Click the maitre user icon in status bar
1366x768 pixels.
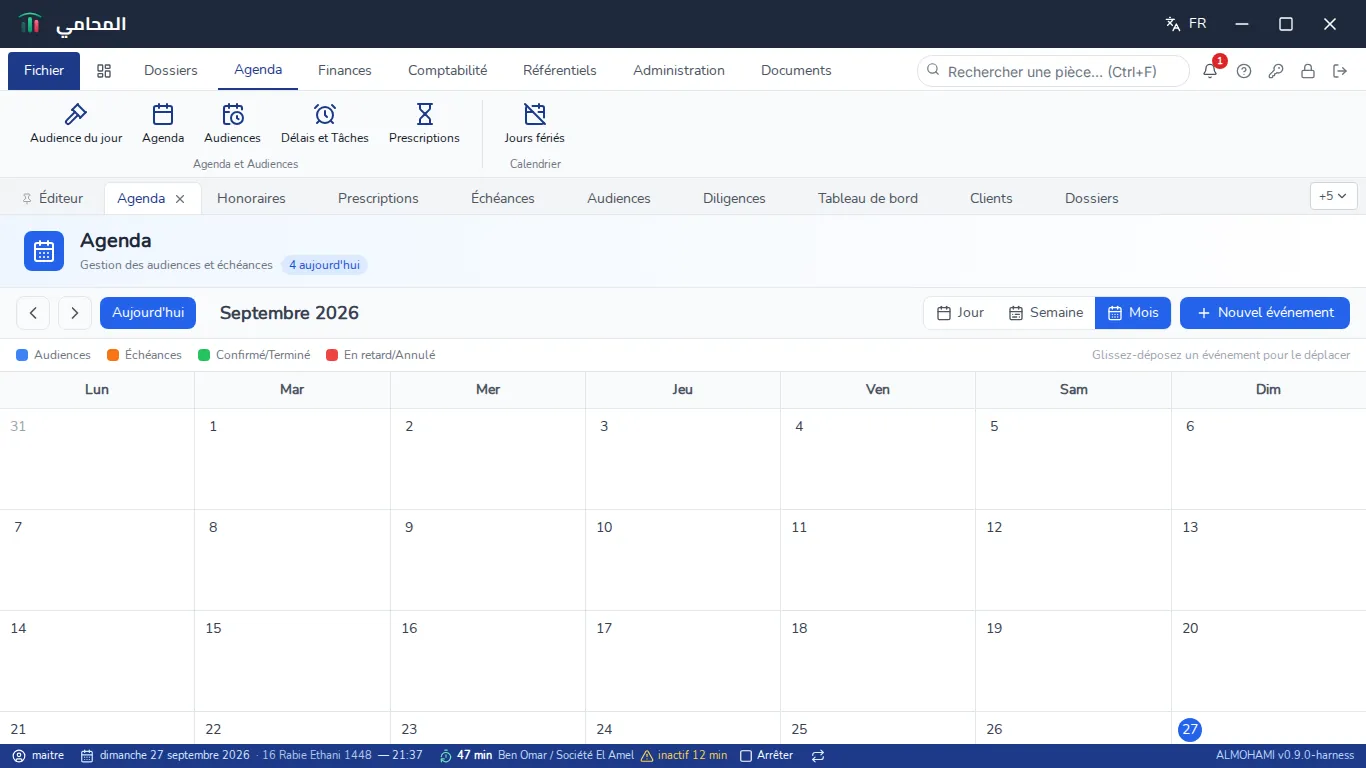19,756
